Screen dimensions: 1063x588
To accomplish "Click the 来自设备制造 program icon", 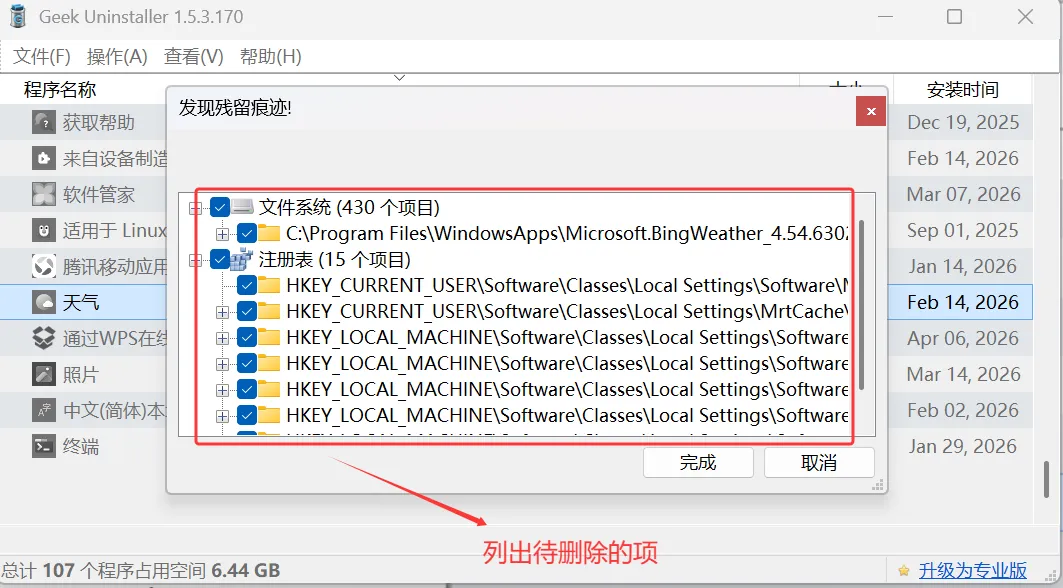I will tap(44, 158).
